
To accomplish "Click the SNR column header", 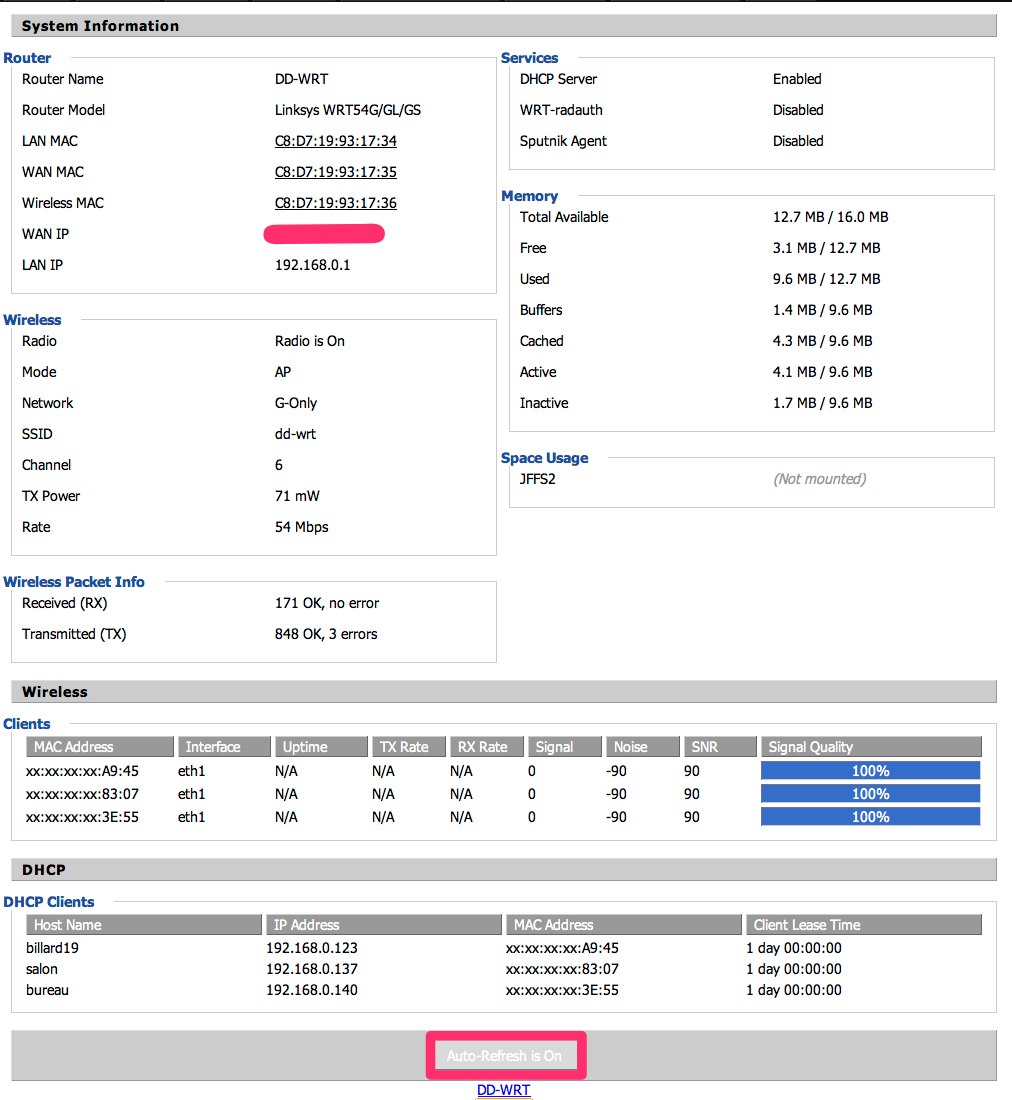I will click(x=720, y=746).
